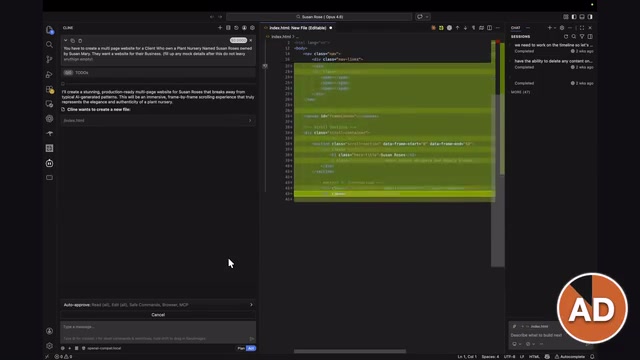Open the Accounts icon at the activity bar bottom
This screenshot has height=360, width=640.
click(x=49, y=331)
